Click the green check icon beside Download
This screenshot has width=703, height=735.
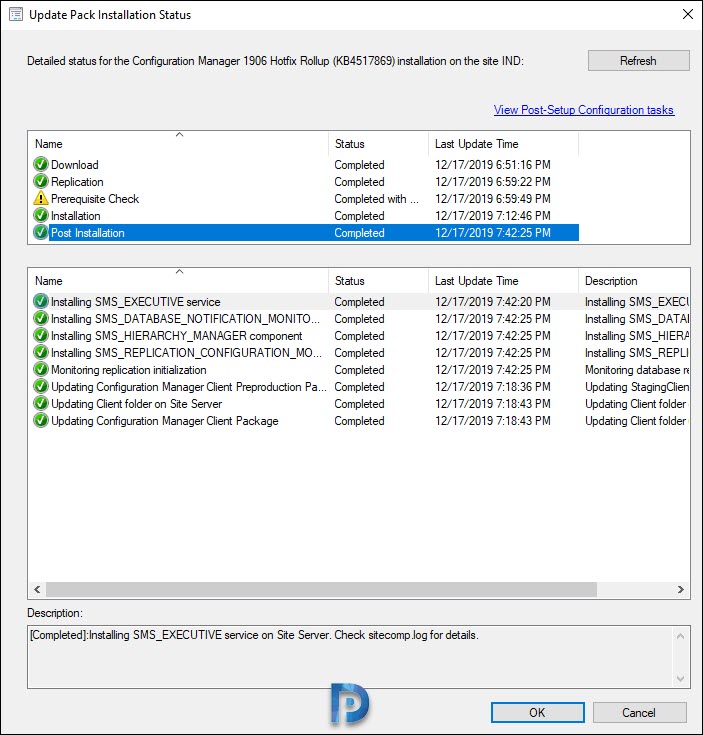41,165
